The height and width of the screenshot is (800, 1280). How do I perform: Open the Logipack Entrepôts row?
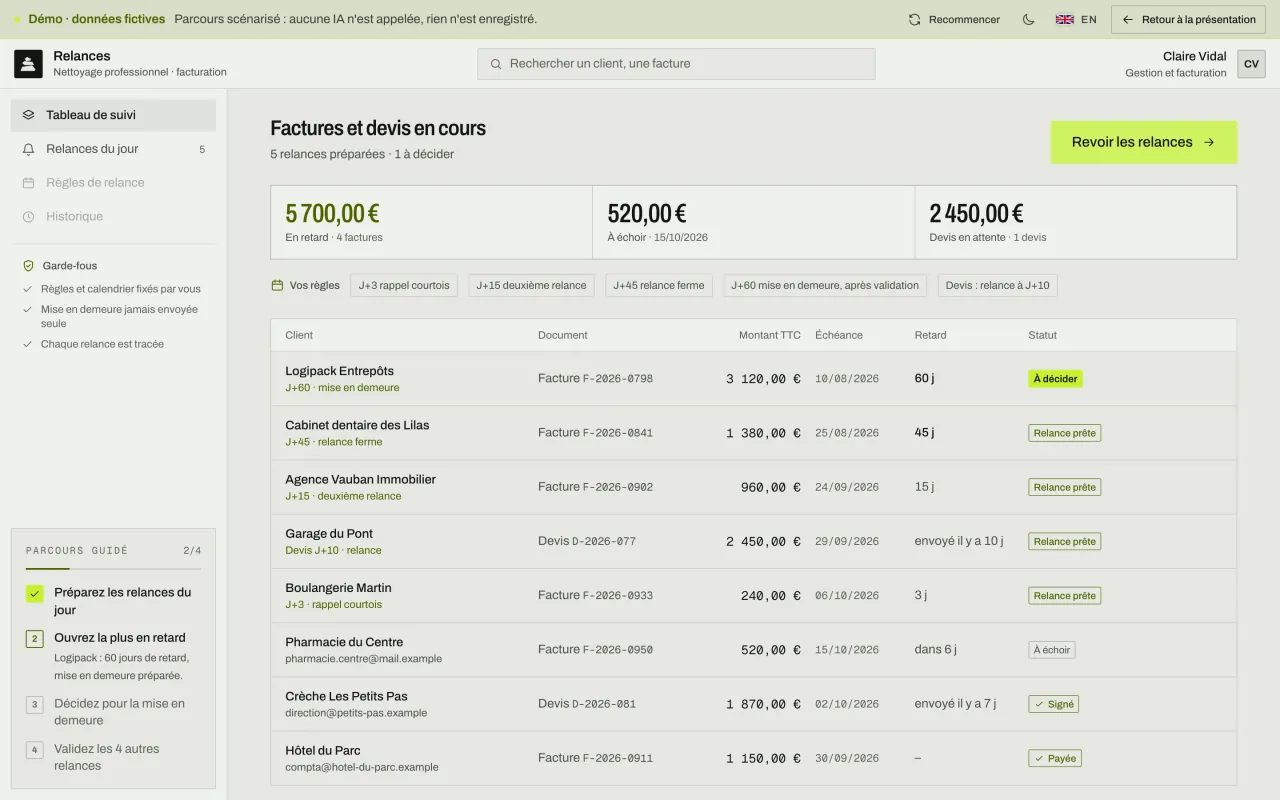(x=753, y=379)
